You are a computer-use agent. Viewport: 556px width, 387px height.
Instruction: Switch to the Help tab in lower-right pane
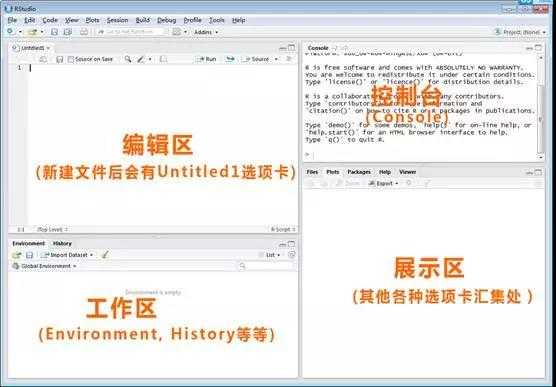click(385, 172)
